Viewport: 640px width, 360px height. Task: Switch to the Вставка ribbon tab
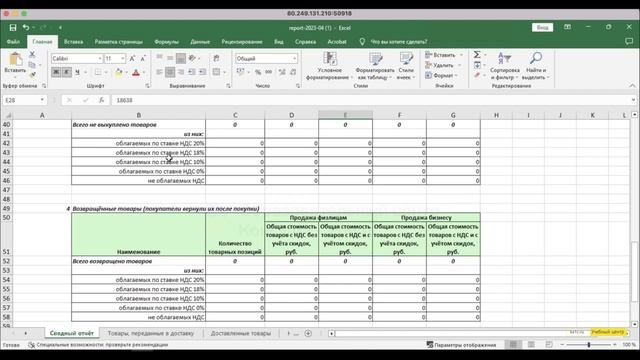[x=73, y=42]
